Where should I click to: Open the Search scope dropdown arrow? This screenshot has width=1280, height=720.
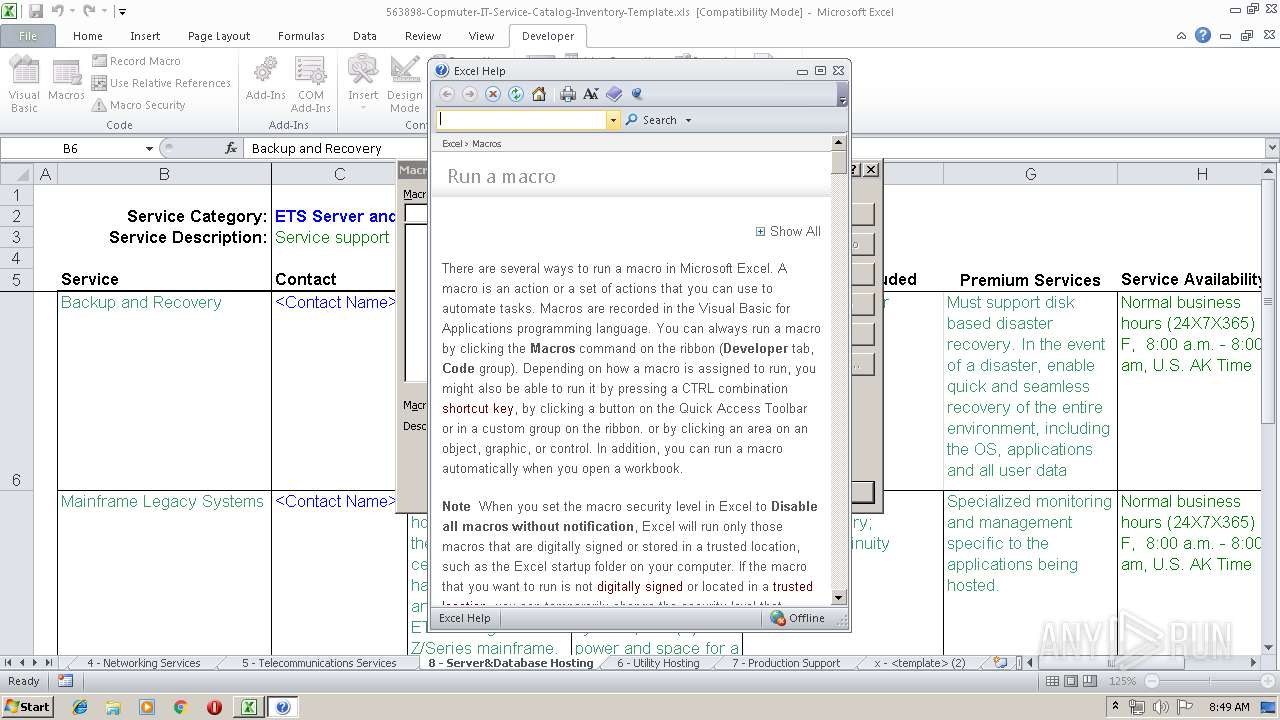[688, 120]
